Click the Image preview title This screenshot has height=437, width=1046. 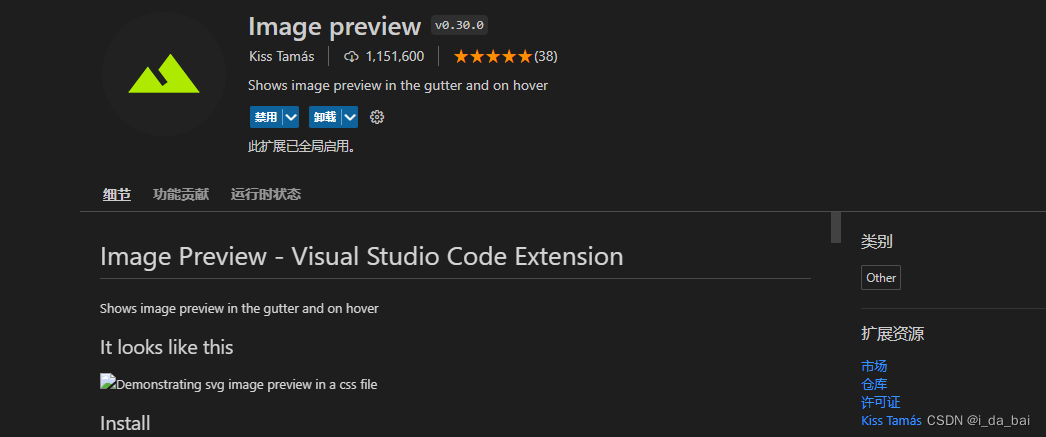coord(334,27)
